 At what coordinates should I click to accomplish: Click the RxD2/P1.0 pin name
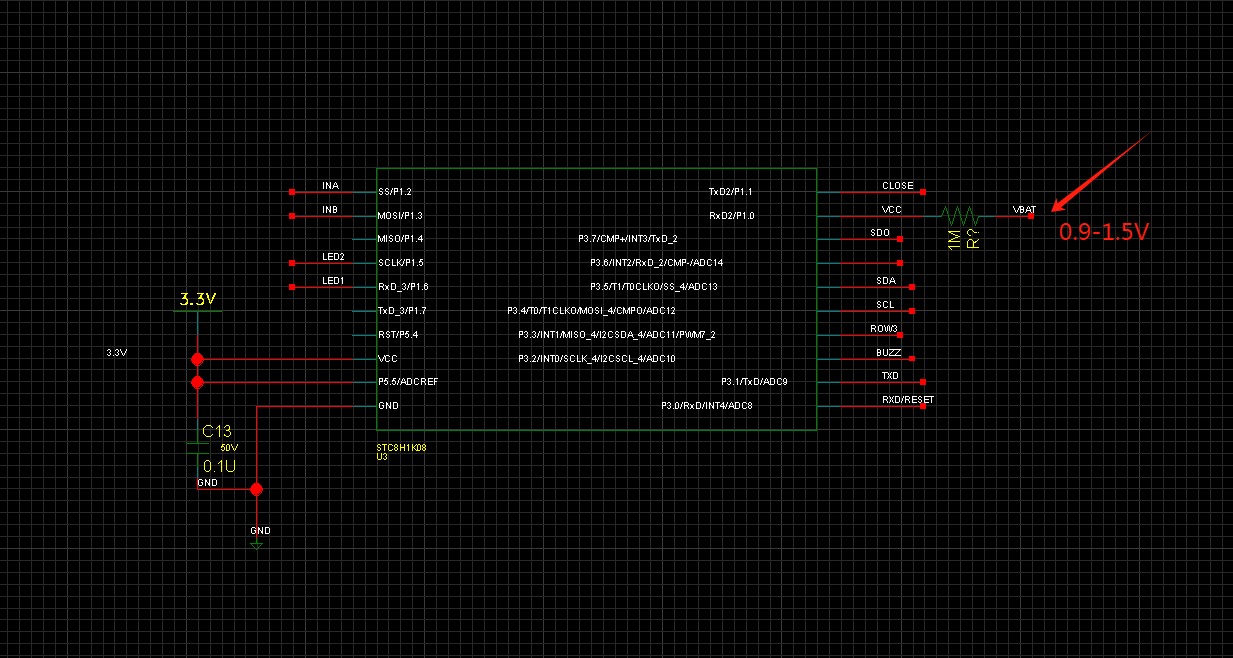pos(731,215)
